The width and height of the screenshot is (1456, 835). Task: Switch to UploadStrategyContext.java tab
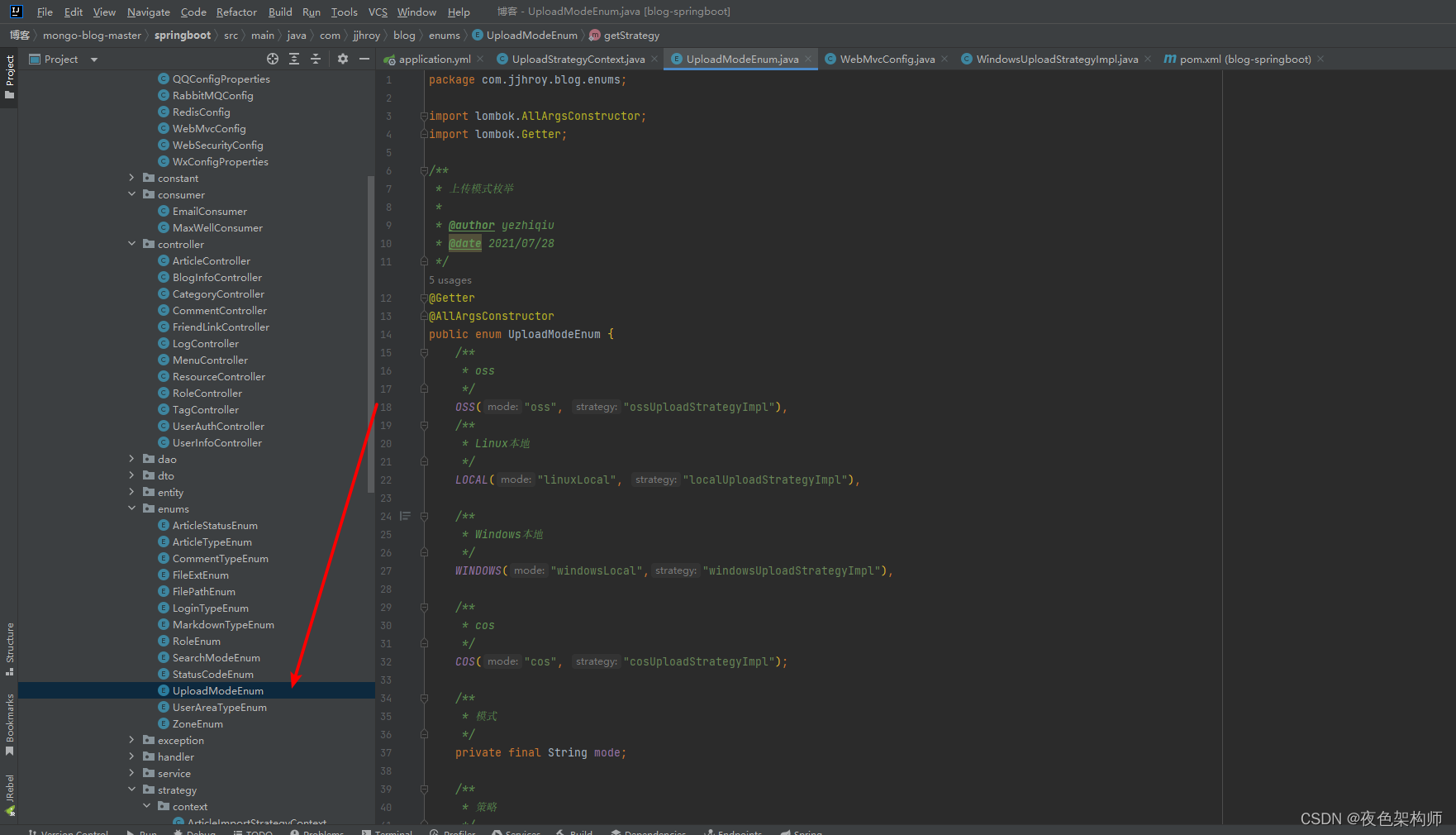coord(578,59)
